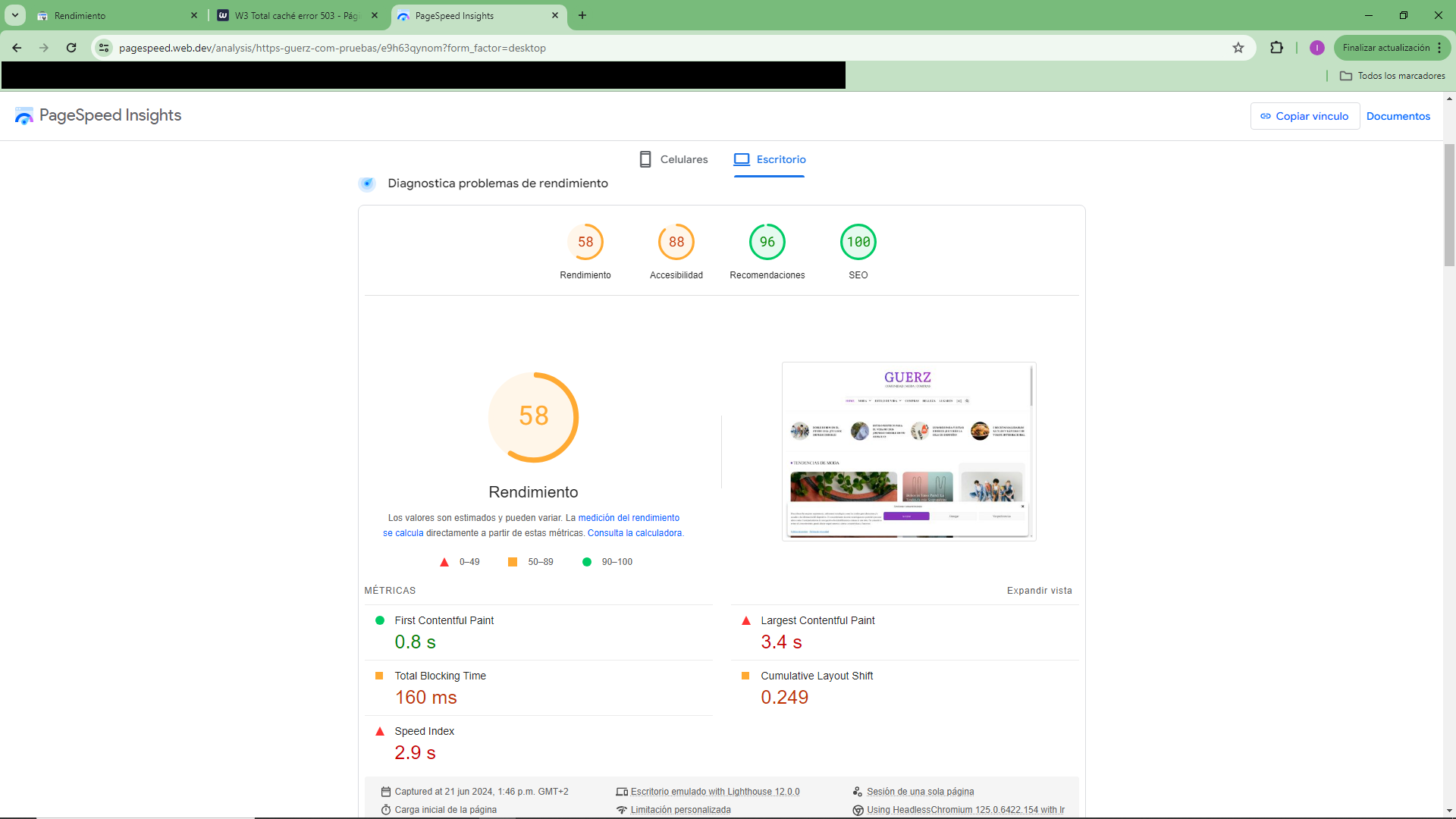1456x819 pixels.
Task: Click Finalizar actualización button
Action: pos(1385,48)
